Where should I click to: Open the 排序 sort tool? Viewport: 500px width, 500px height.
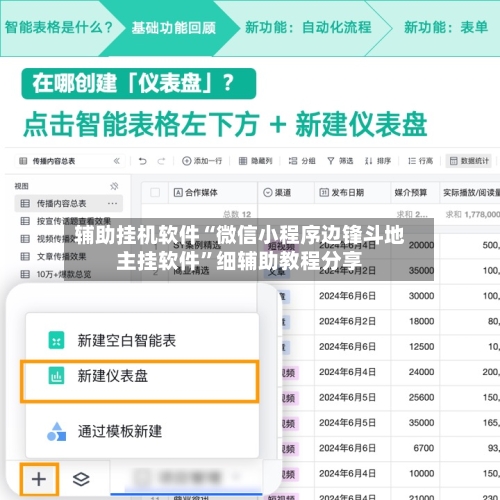pos(378,161)
